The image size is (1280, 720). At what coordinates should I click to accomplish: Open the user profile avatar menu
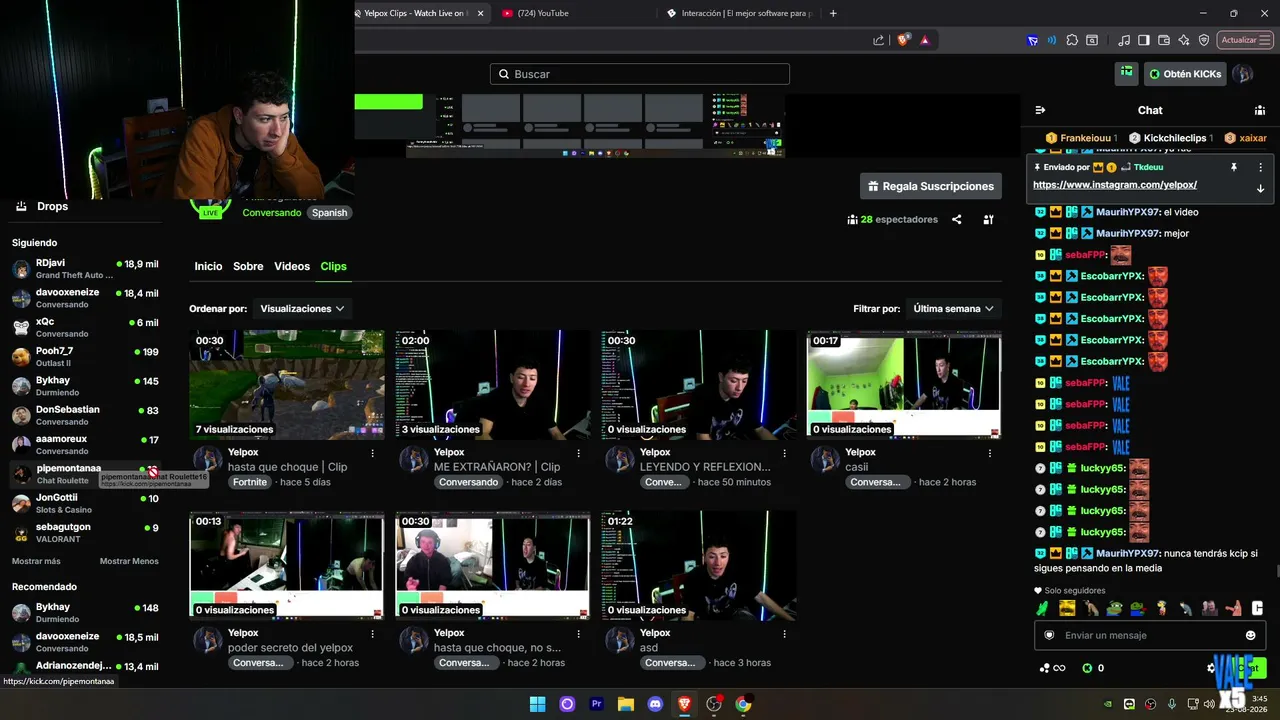pyautogui.click(x=1242, y=74)
